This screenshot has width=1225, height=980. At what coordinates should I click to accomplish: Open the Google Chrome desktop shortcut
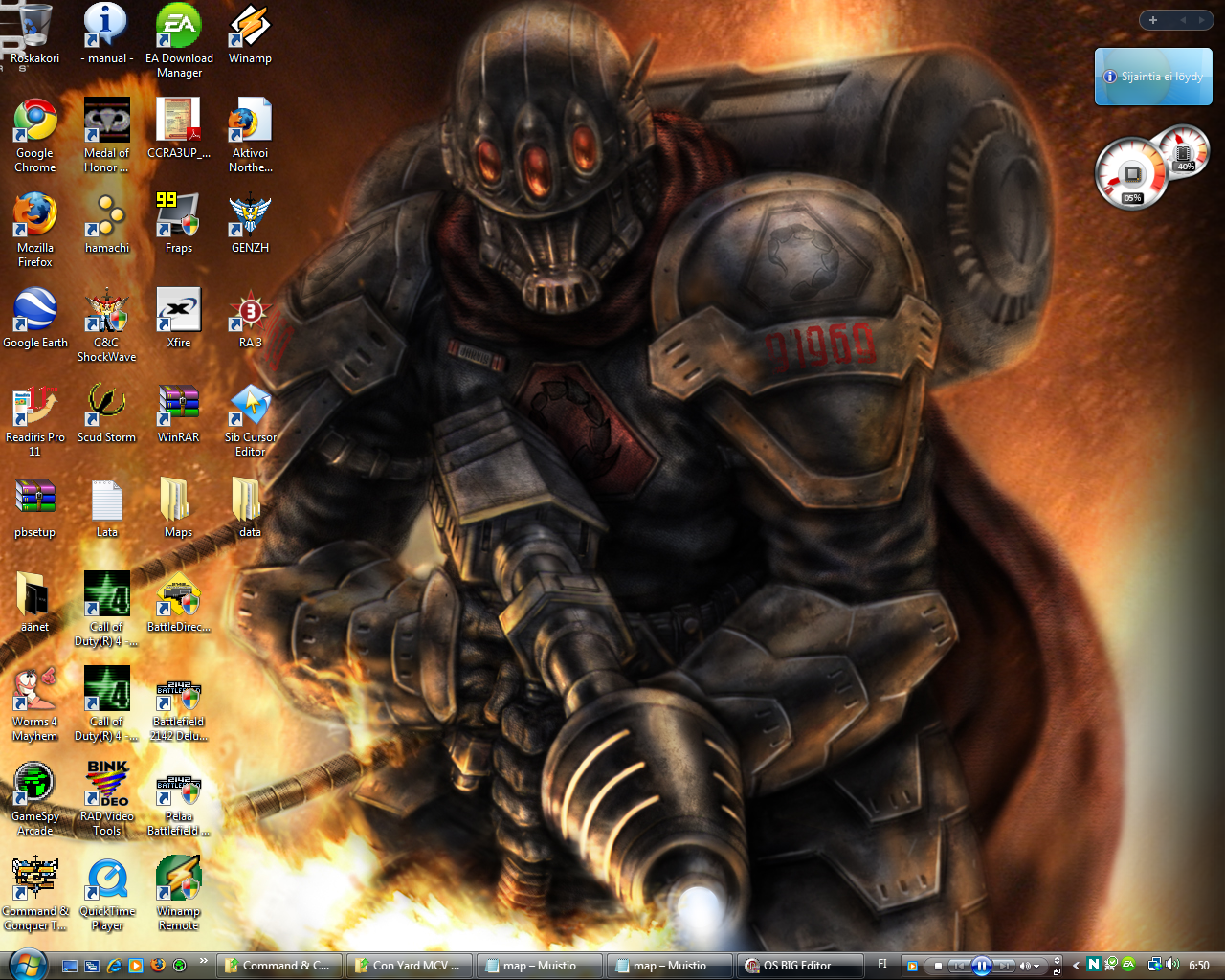coord(35,122)
